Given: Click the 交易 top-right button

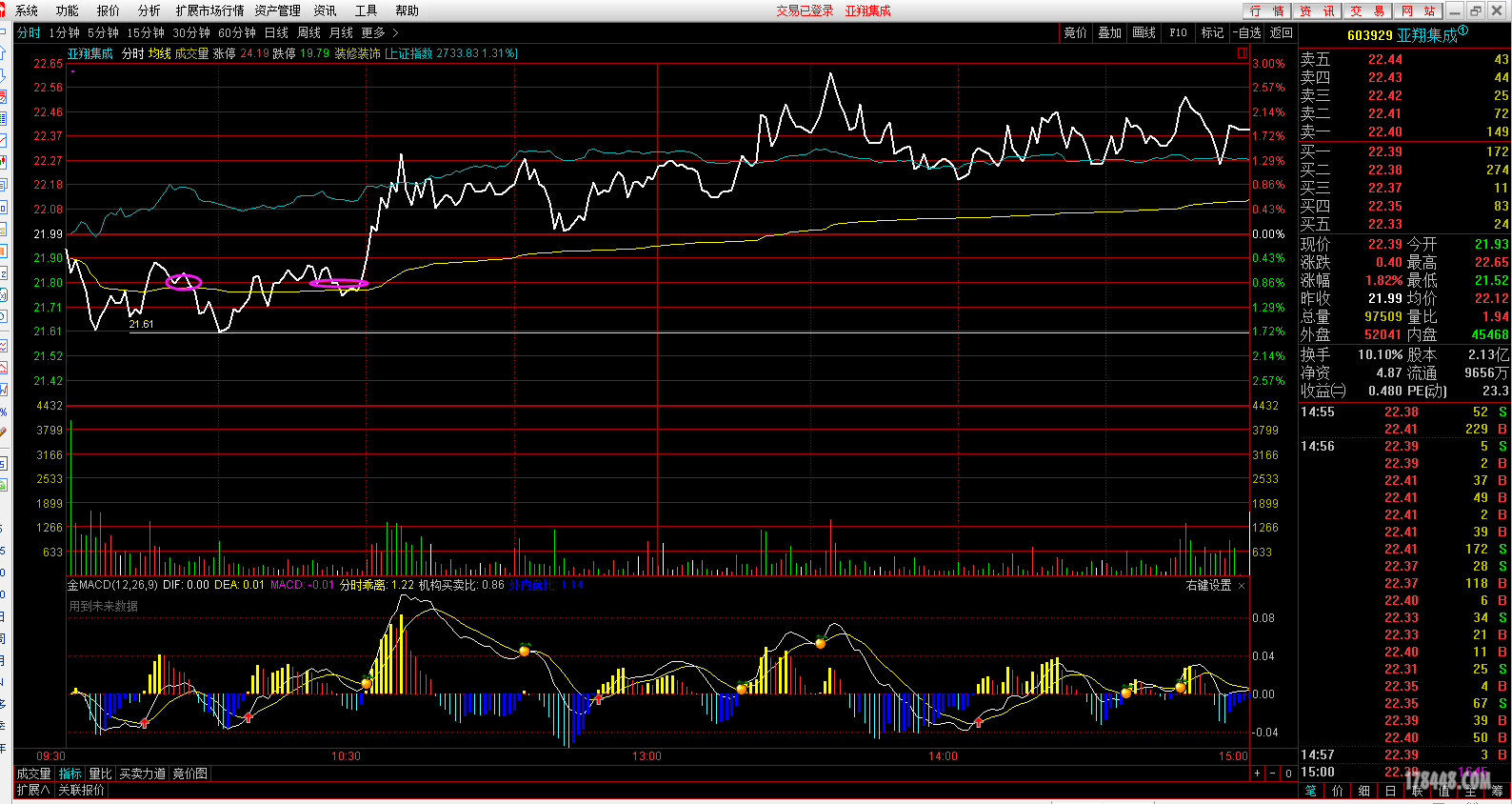Looking at the screenshot, I should (1368, 10).
